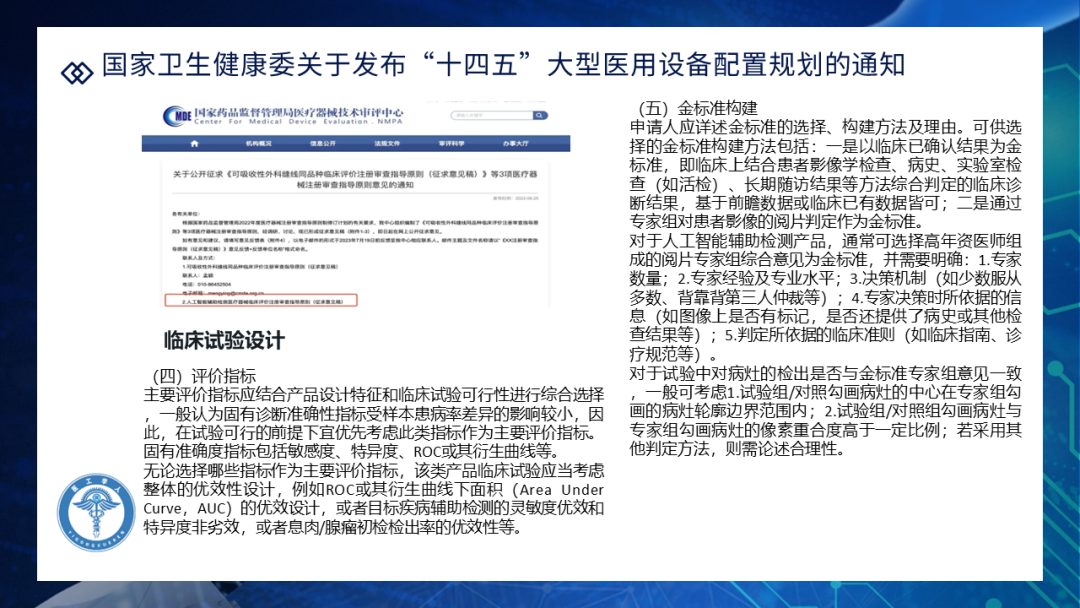Click the paragraph starting 申请人应详述金标准

825,175
